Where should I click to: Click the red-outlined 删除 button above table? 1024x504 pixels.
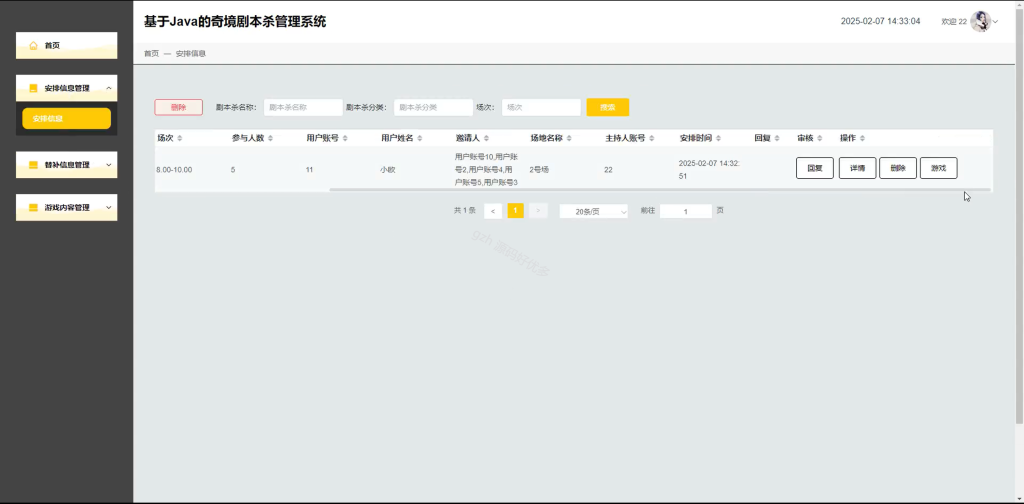[x=178, y=108]
